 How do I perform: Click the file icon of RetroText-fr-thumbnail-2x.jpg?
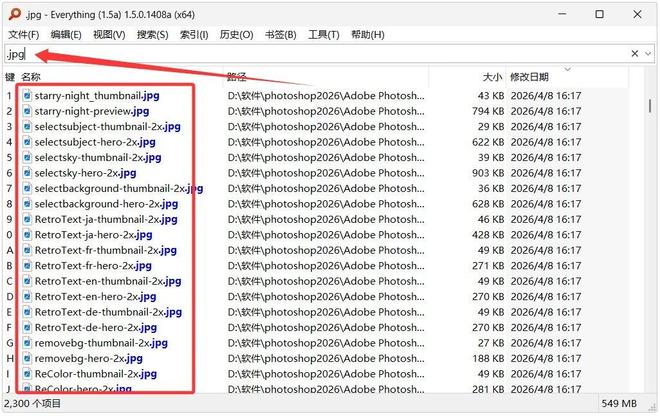[x=27, y=250]
